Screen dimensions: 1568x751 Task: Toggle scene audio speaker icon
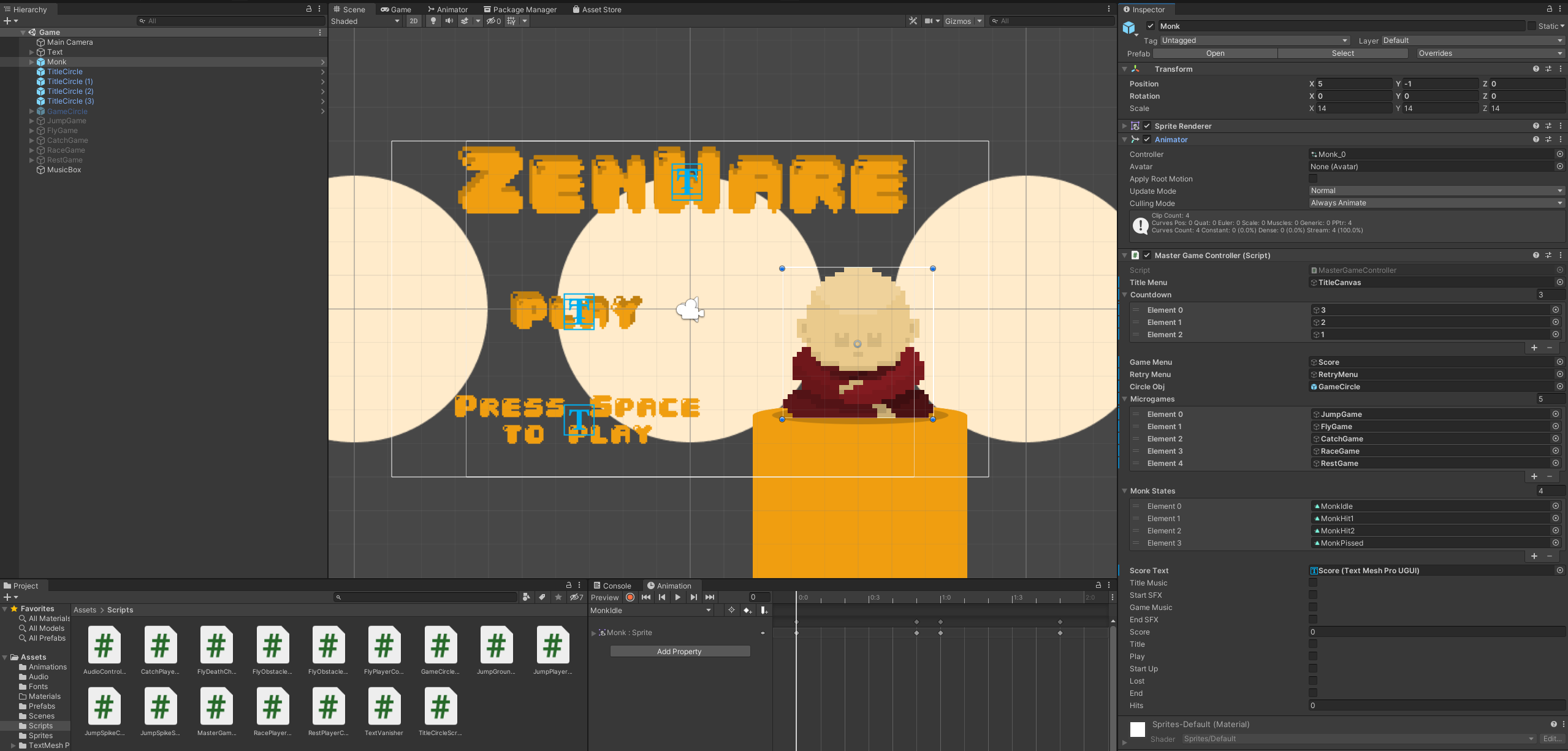click(449, 21)
